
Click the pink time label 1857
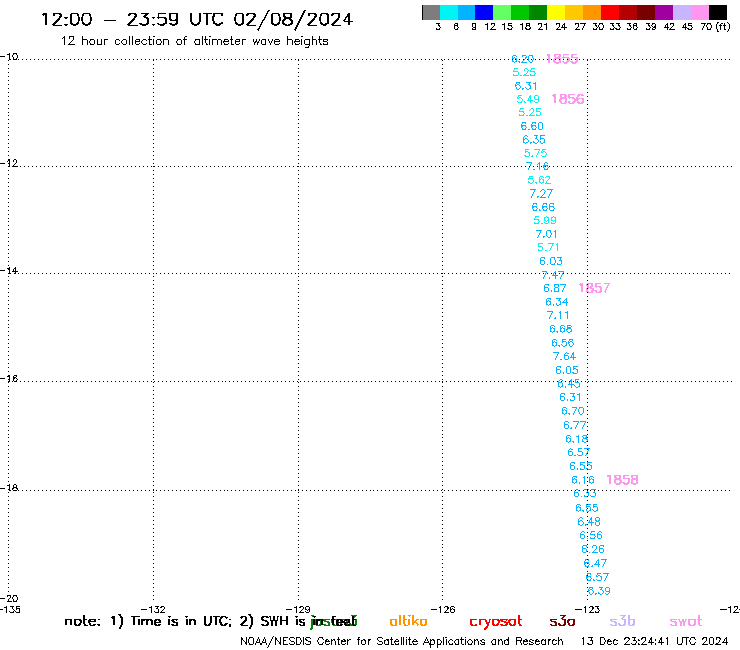[x=594, y=288]
